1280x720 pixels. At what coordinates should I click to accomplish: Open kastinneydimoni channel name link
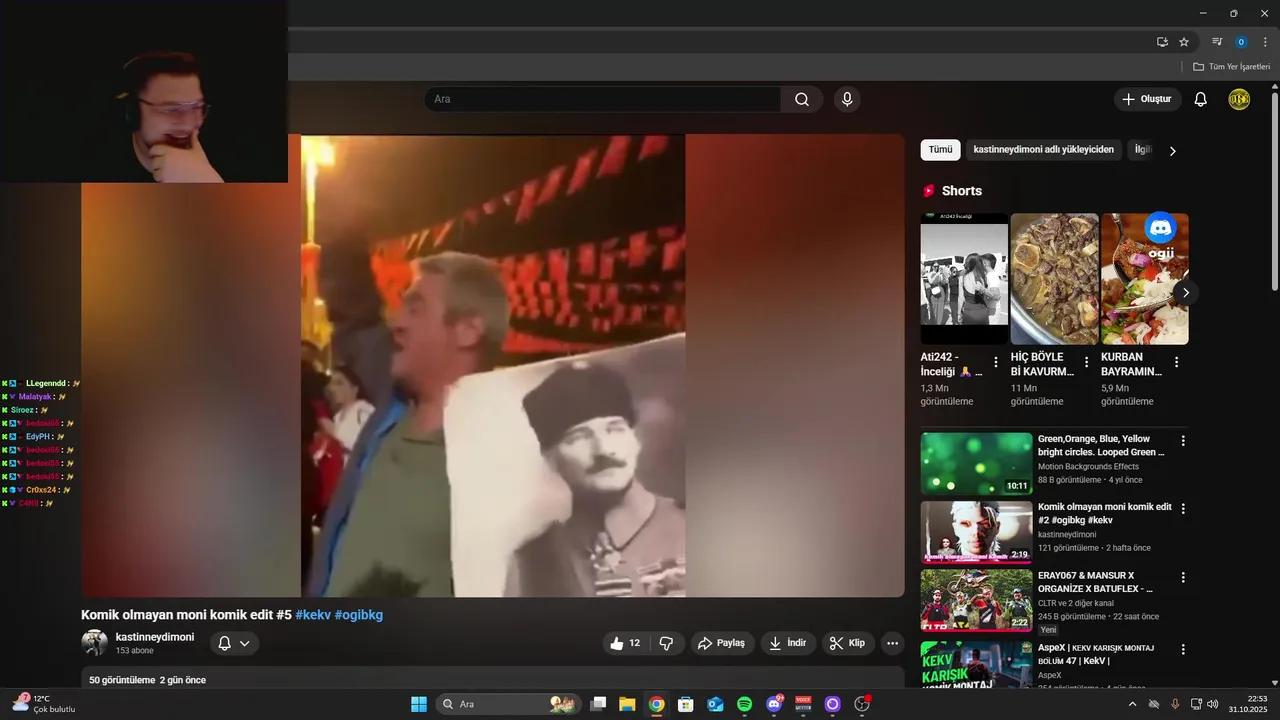click(155, 637)
